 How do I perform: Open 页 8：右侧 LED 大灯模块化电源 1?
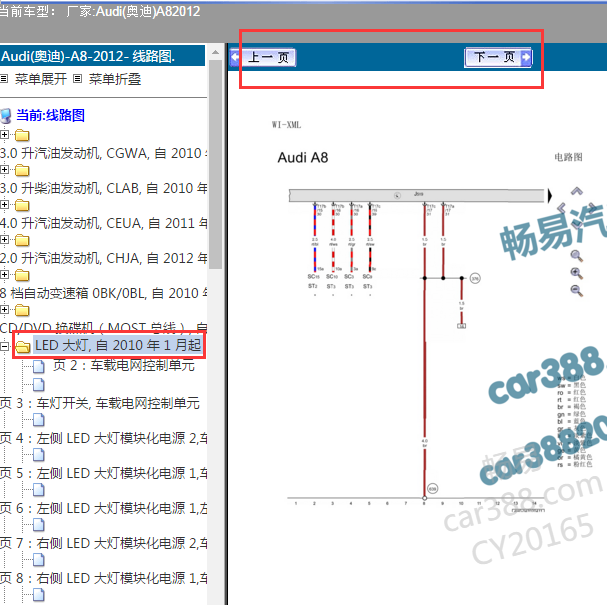point(103,578)
